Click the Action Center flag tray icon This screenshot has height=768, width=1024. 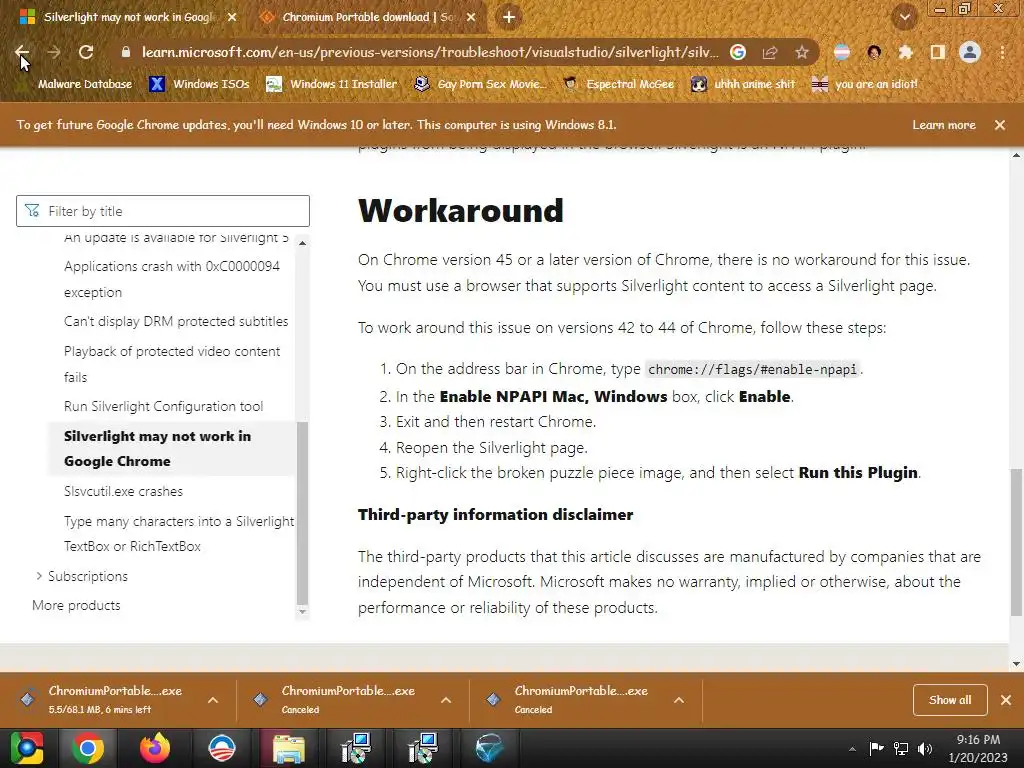tap(876, 749)
